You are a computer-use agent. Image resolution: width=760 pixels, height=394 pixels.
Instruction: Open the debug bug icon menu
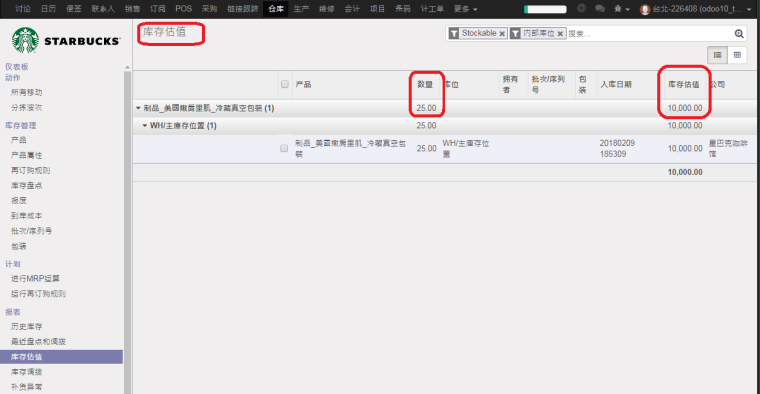(x=621, y=9)
